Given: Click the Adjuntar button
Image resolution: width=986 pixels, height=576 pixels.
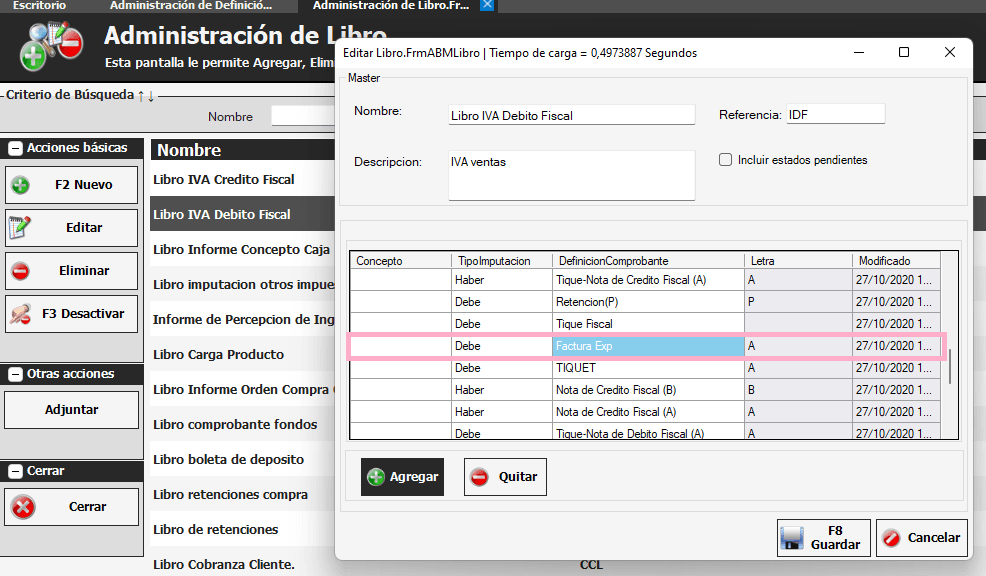Looking at the screenshot, I should tap(71, 410).
